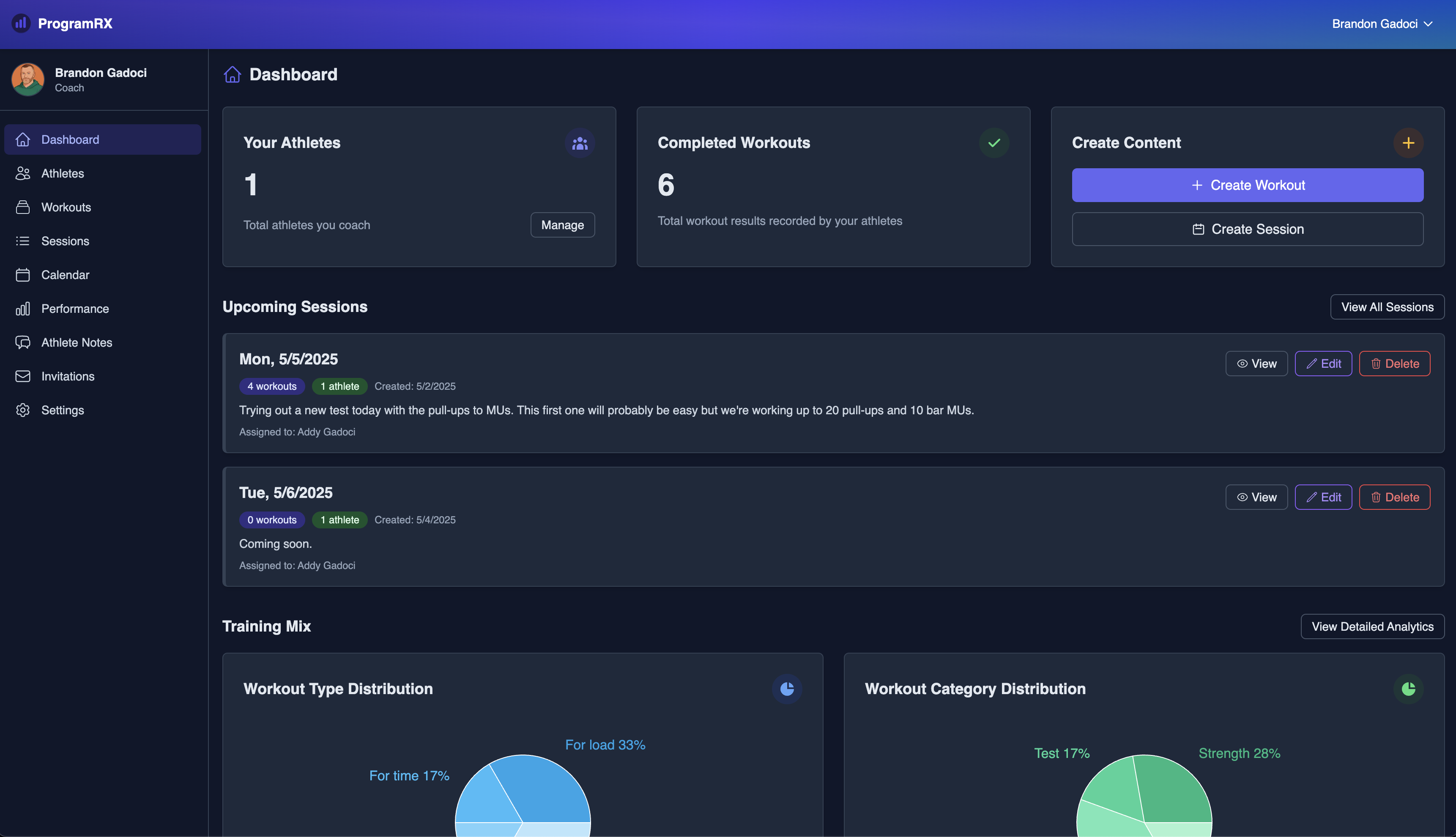Viewport: 1456px width, 837px height.
Task: Click 'Created: 5/2/2025' text
Action: pos(415,386)
